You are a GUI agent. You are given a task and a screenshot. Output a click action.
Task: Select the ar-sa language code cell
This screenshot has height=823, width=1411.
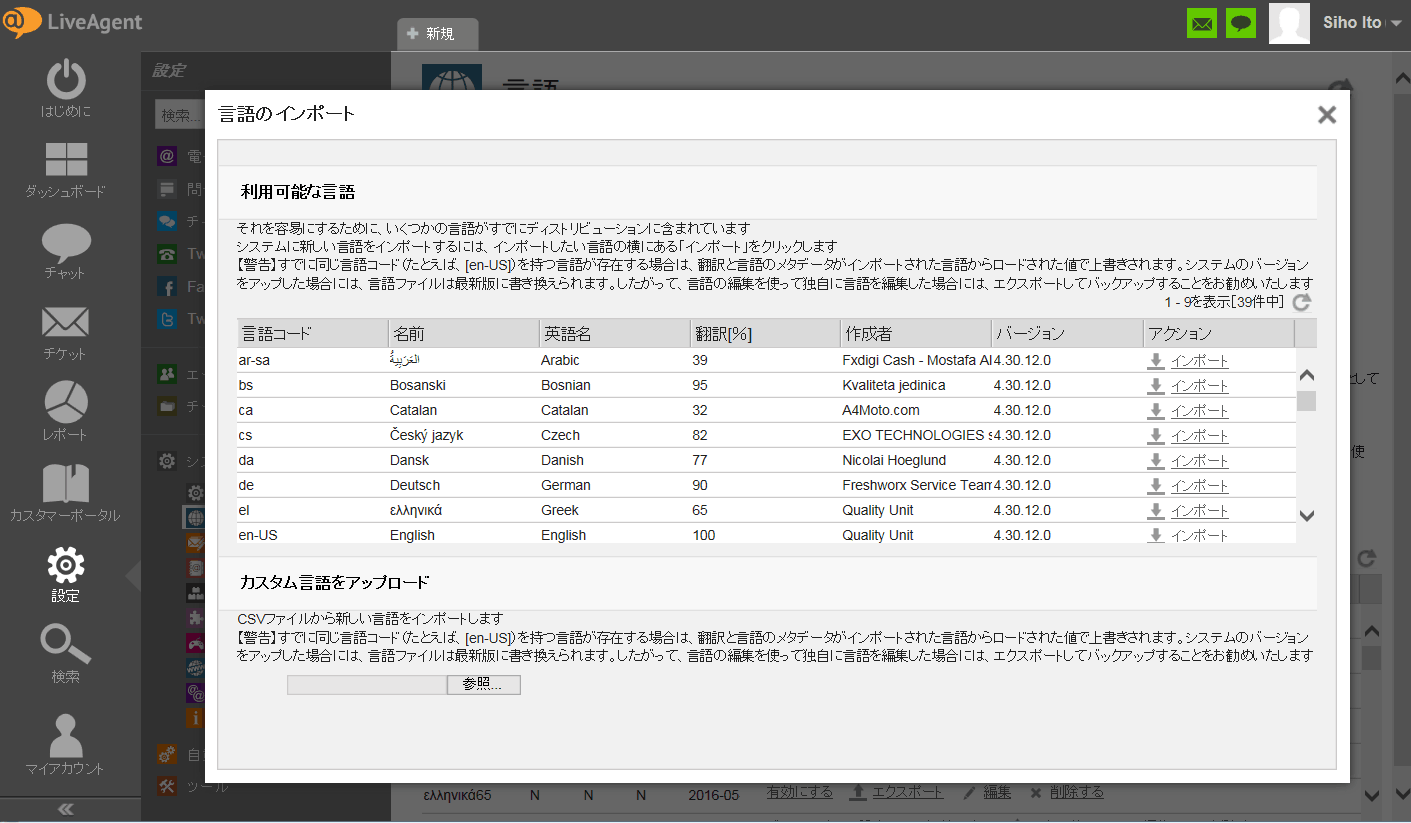click(x=312, y=360)
